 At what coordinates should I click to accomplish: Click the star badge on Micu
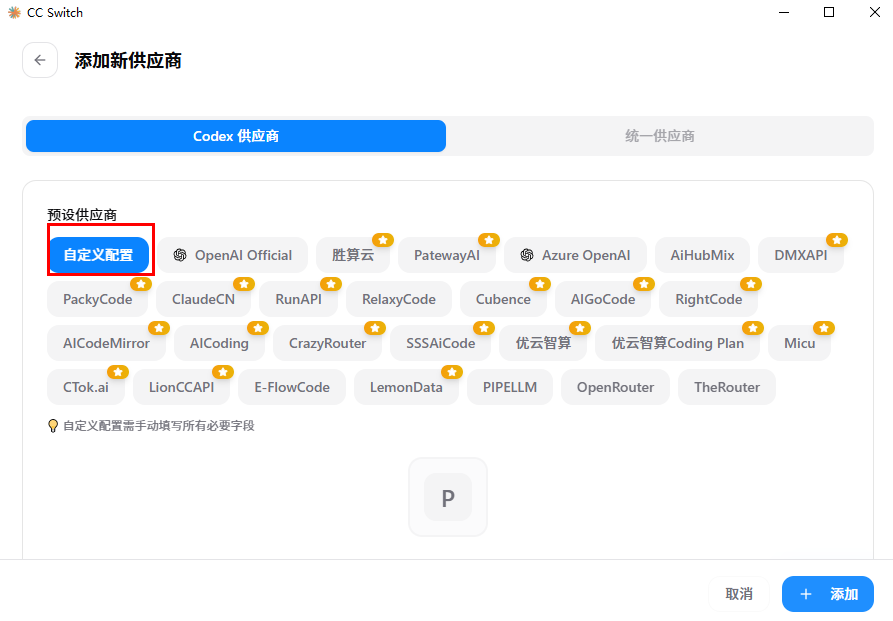pos(824,328)
